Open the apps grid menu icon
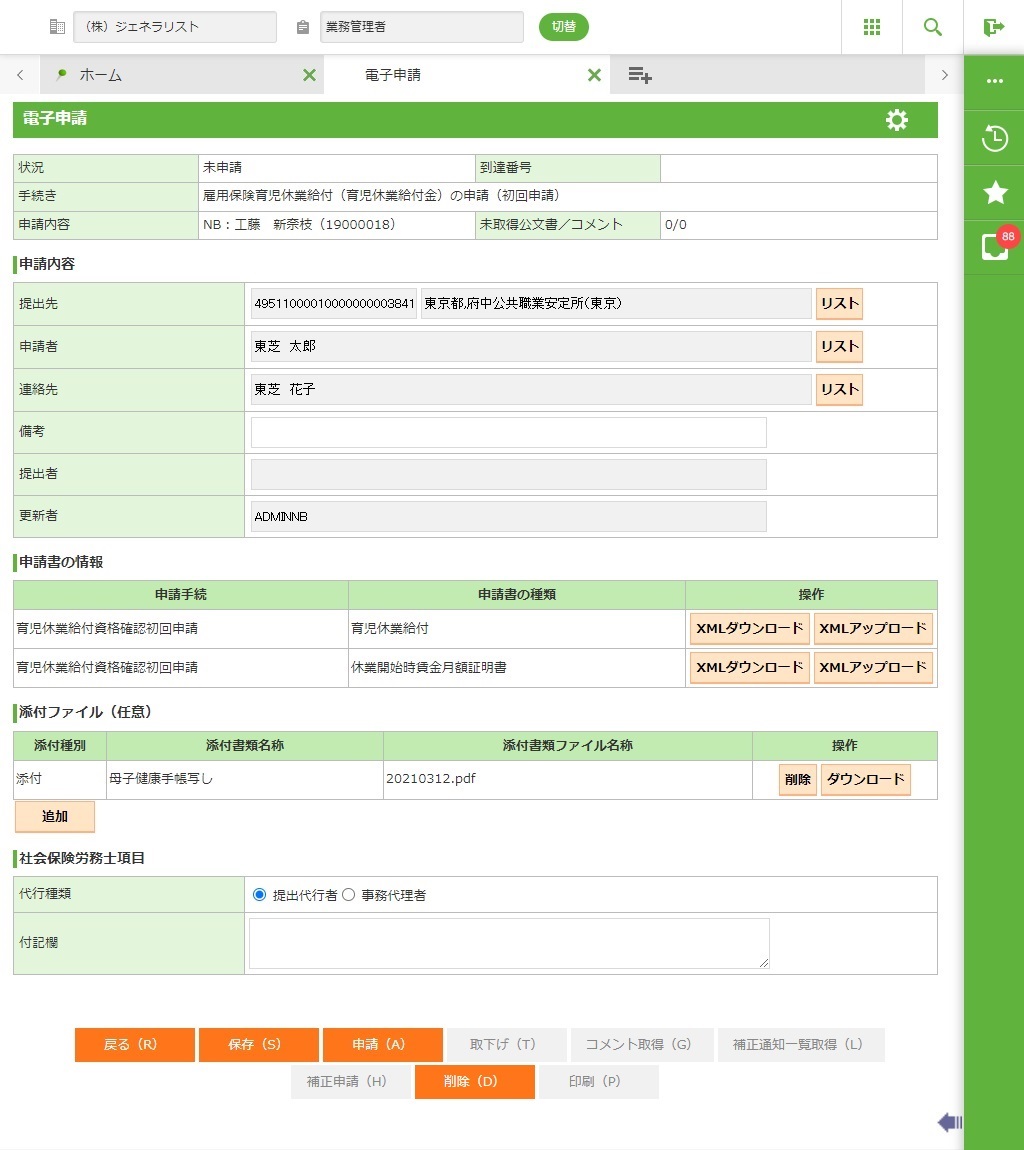The image size is (1024, 1150). (871, 27)
